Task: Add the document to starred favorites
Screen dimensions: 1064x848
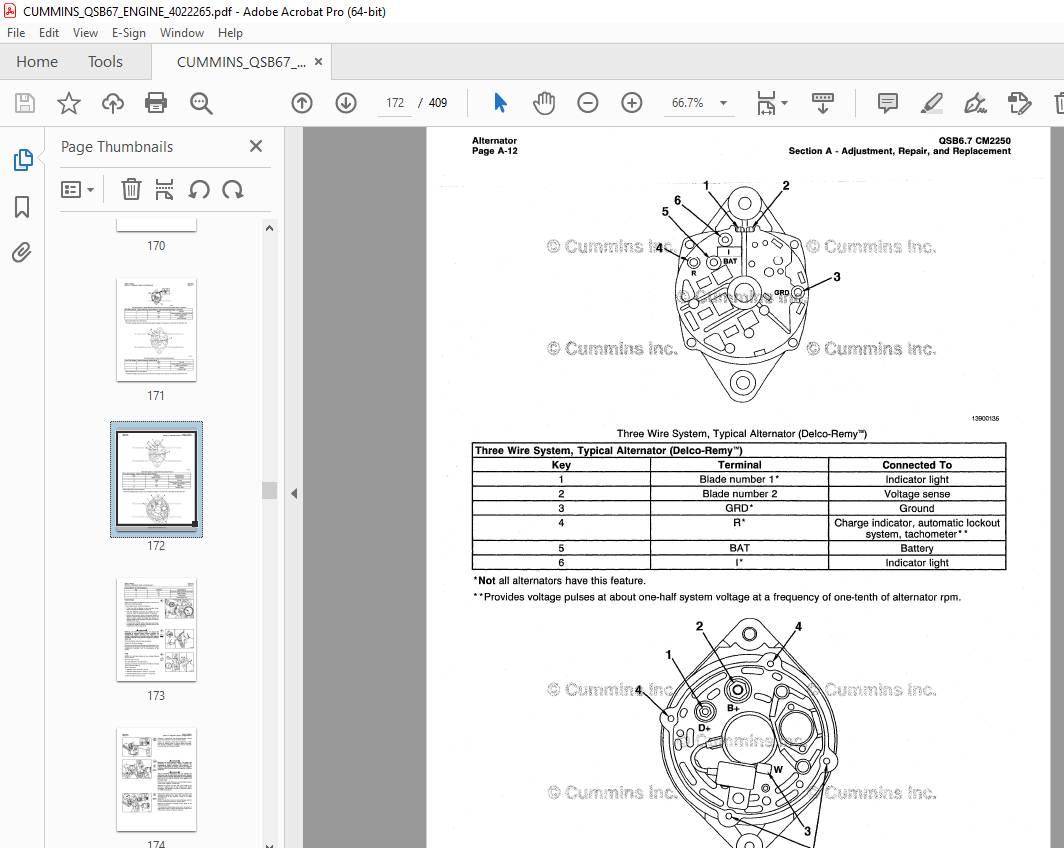Action: (69, 103)
